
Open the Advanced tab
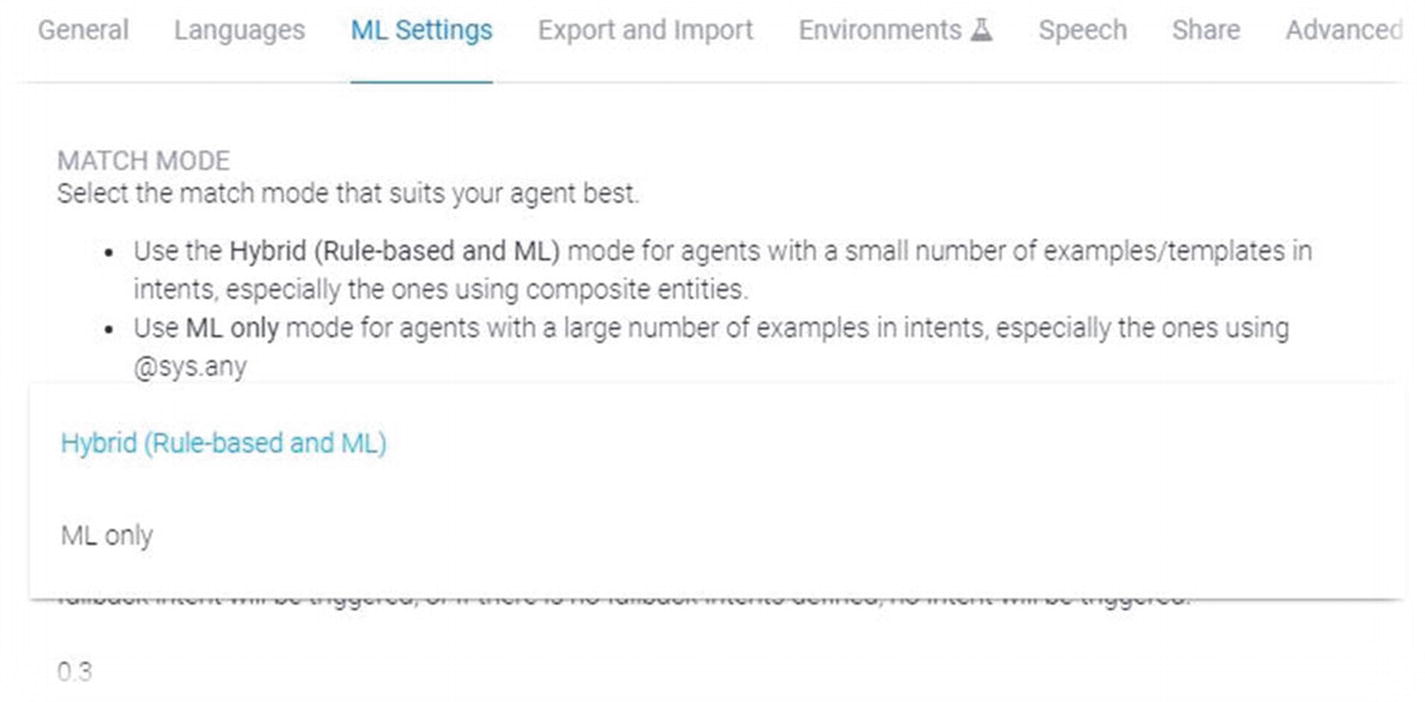[x=1343, y=30]
